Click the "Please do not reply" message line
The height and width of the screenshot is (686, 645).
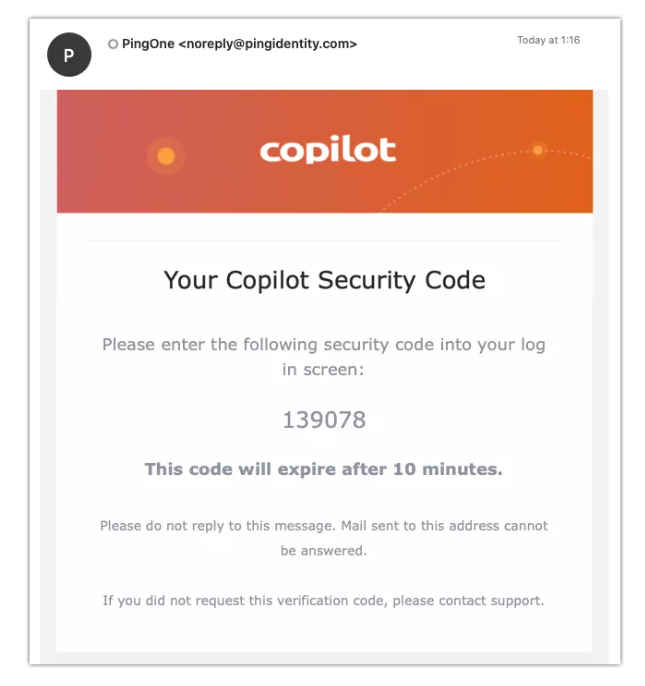324,525
